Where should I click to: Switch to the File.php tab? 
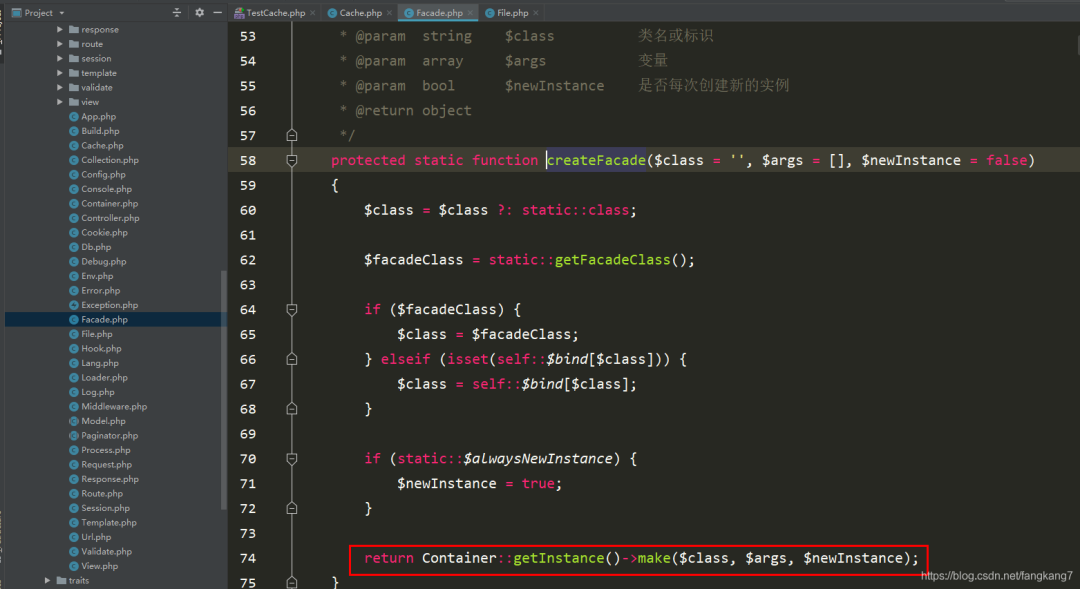tap(511, 13)
